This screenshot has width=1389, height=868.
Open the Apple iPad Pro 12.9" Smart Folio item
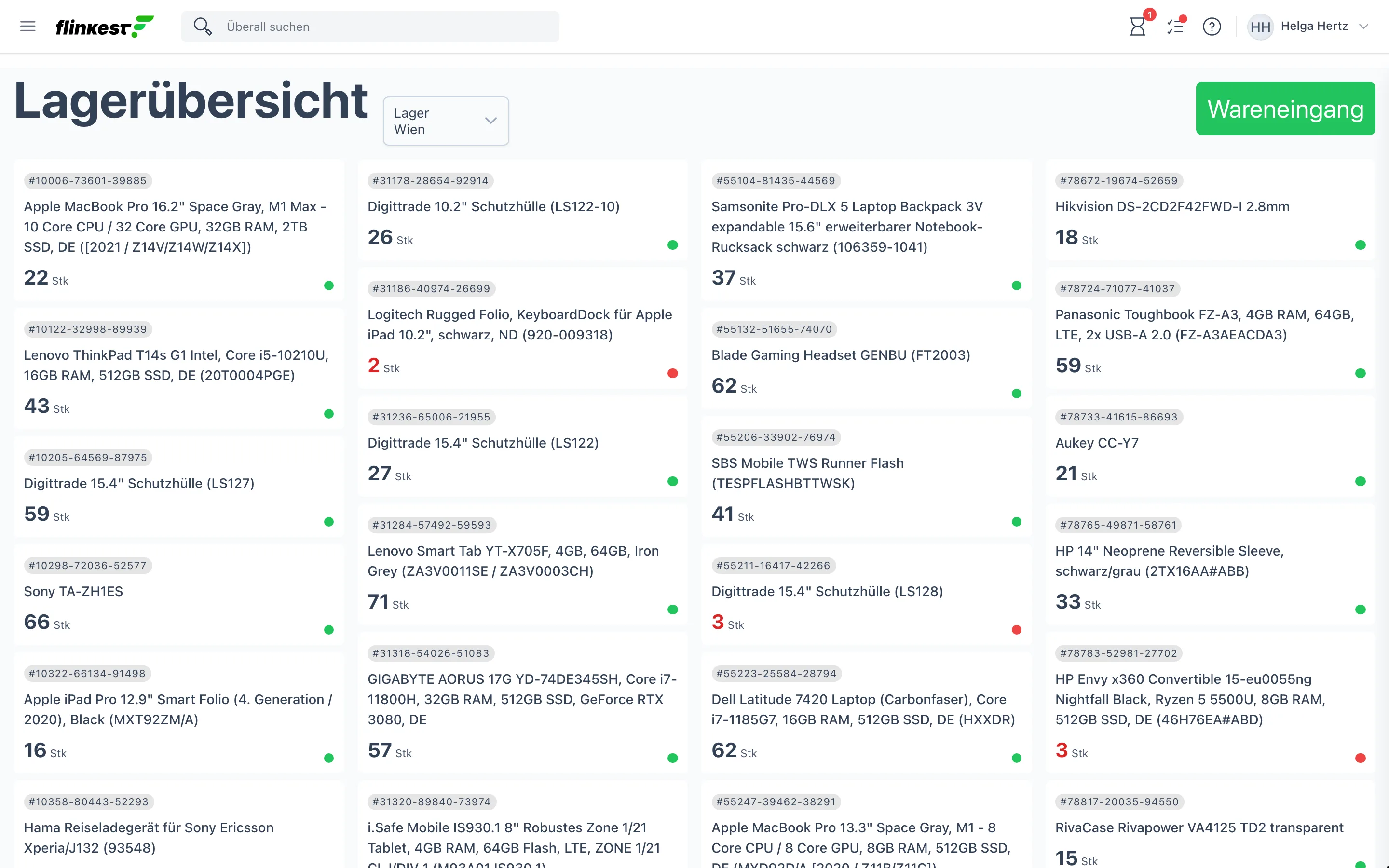(179, 713)
